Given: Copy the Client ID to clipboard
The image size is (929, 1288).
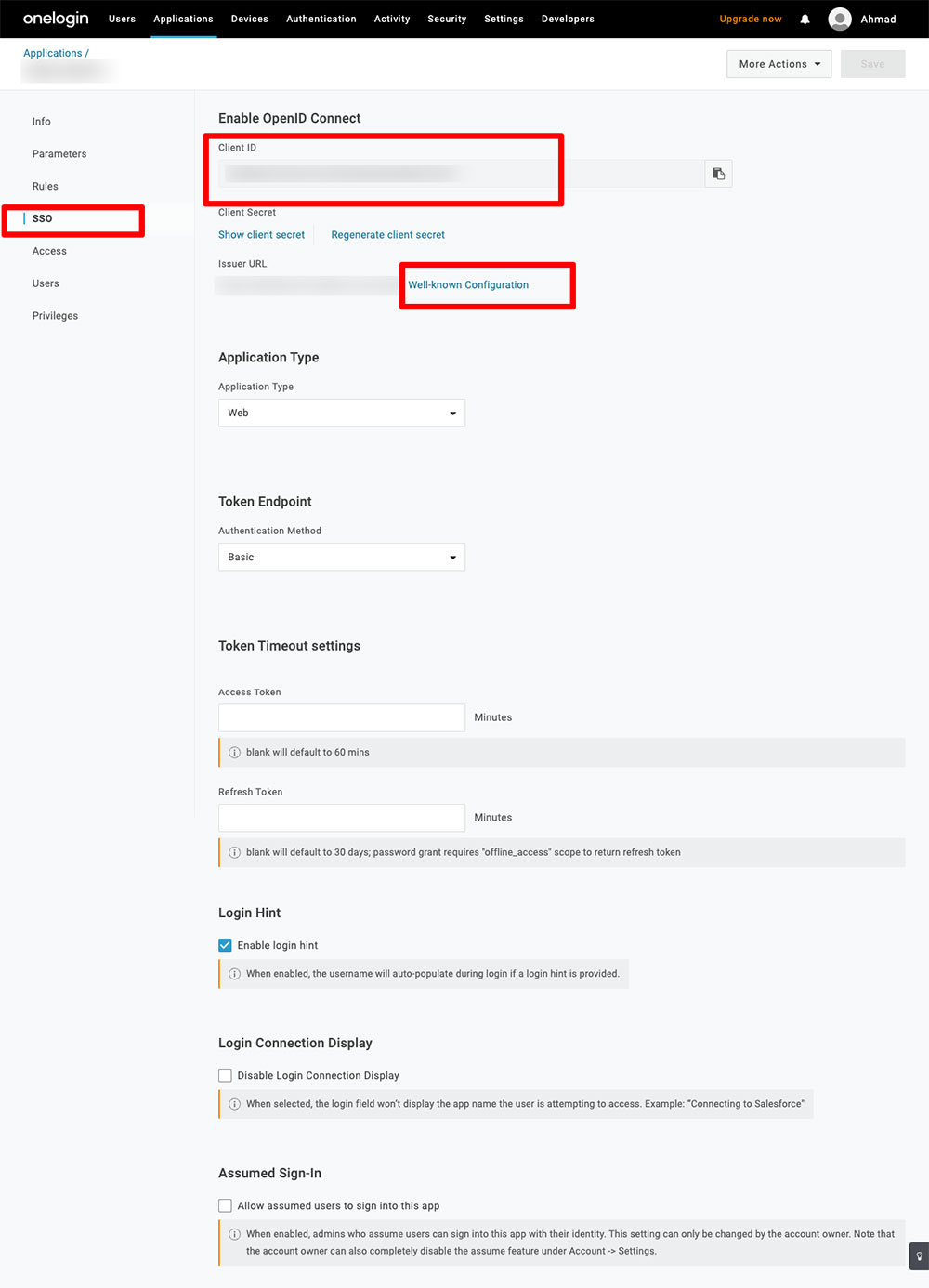Looking at the screenshot, I should (x=718, y=174).
